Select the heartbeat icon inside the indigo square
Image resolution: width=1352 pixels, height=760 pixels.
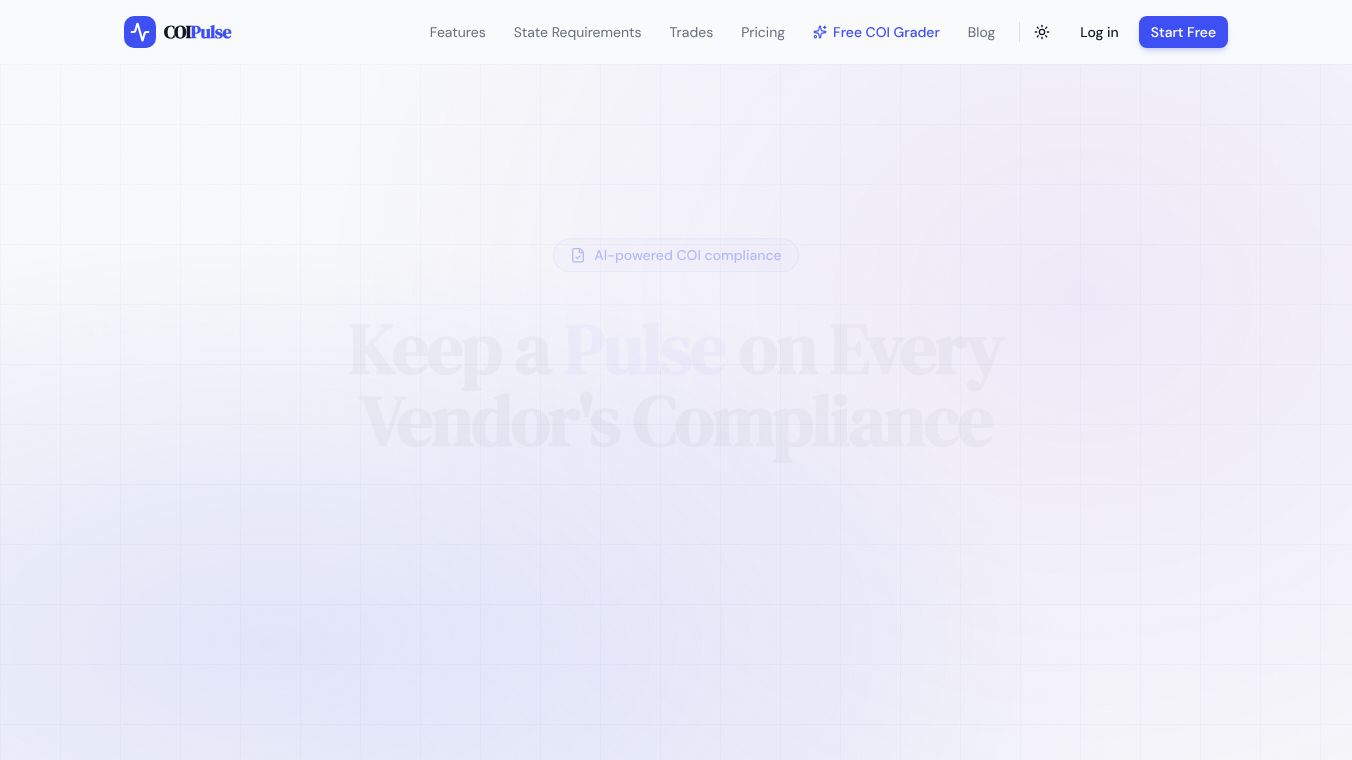[x=140, y=32]
